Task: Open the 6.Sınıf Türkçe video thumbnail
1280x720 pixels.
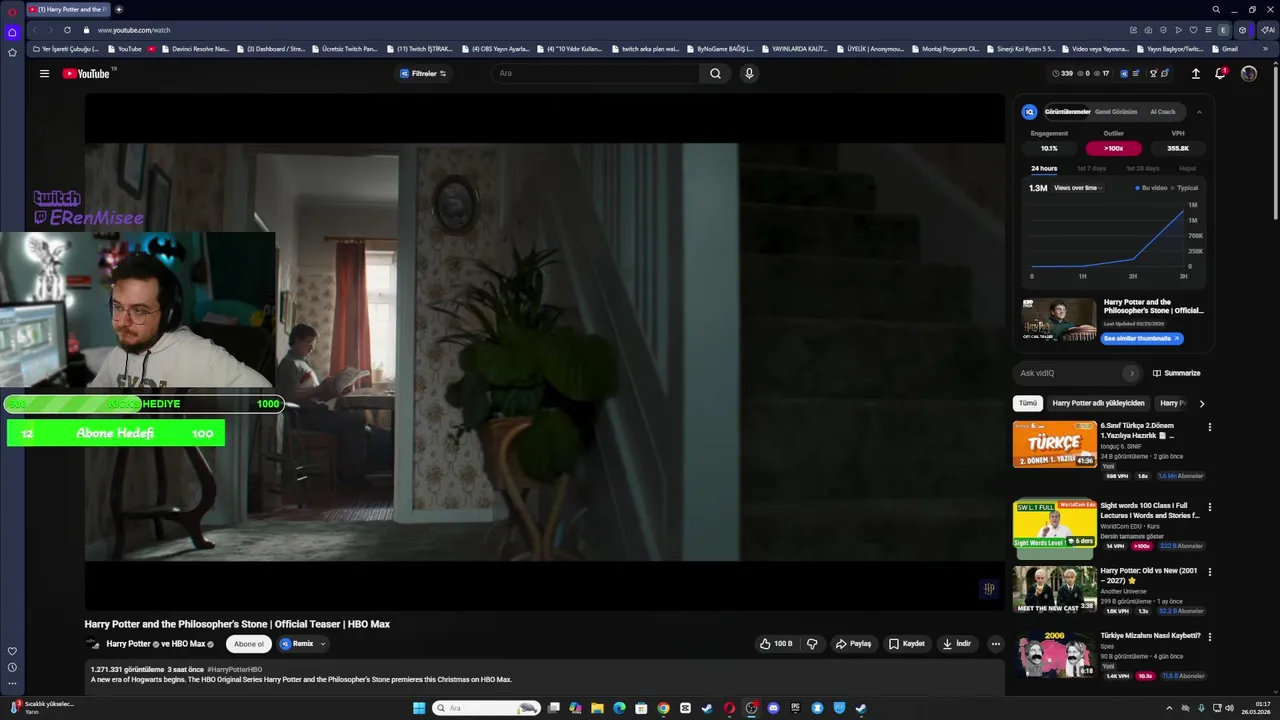Action: (1055, 444)
